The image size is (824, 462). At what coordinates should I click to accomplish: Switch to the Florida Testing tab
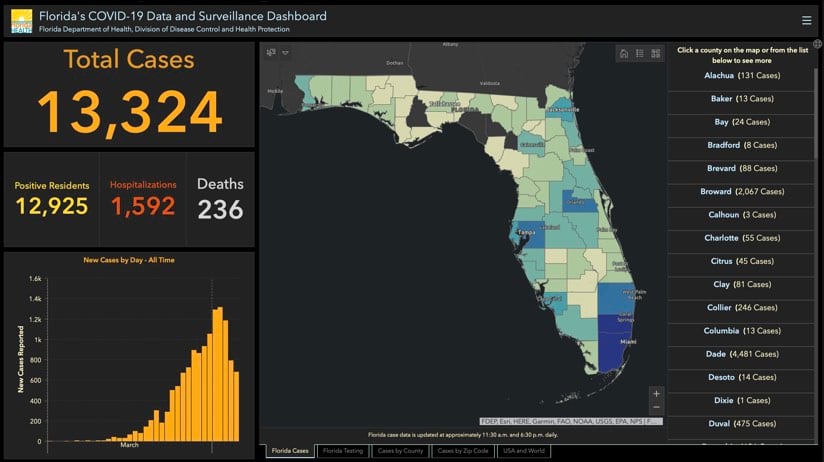coord(343,451)
